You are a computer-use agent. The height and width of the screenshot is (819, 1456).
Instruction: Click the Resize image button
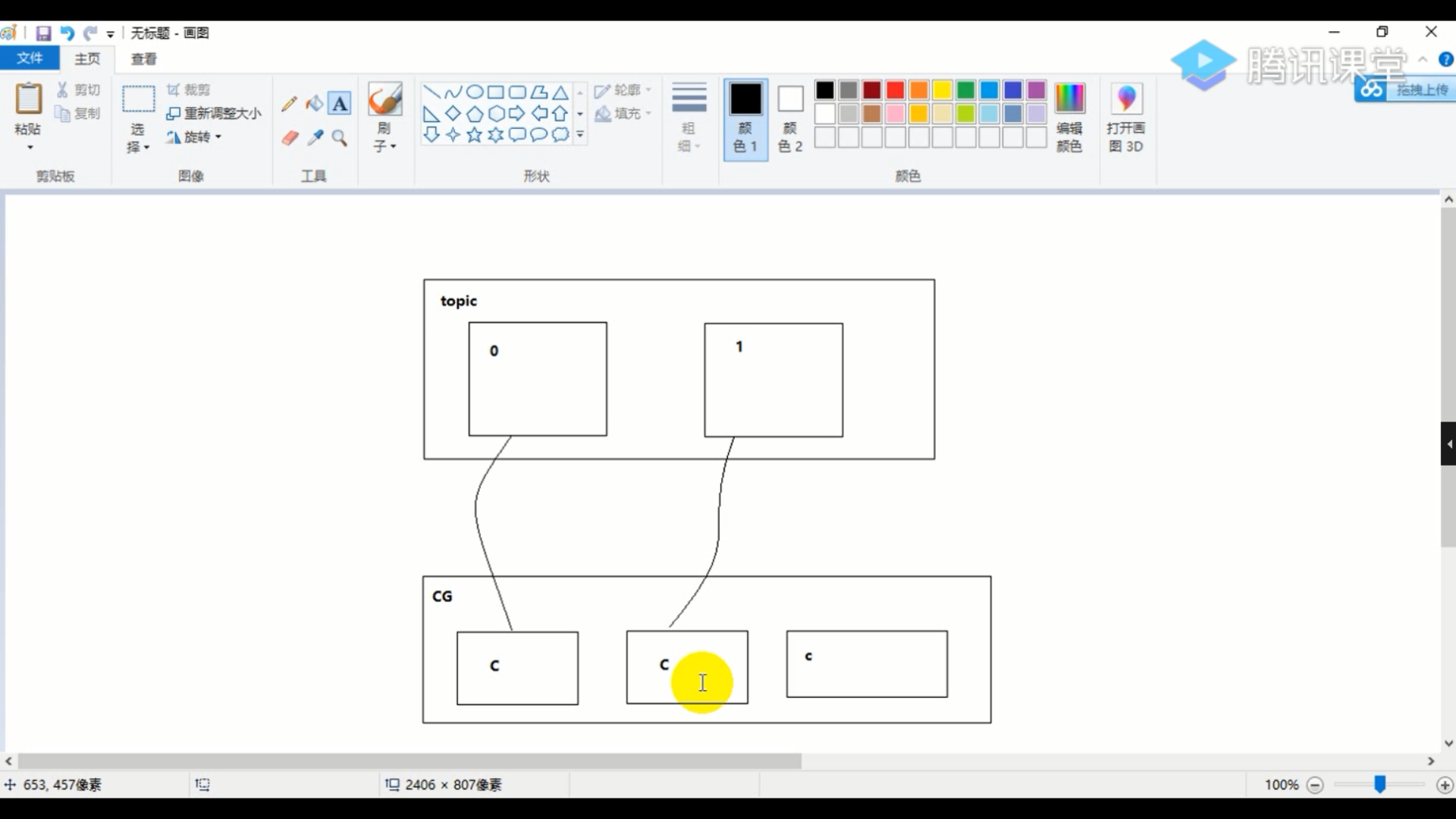(x=214, y=113)
